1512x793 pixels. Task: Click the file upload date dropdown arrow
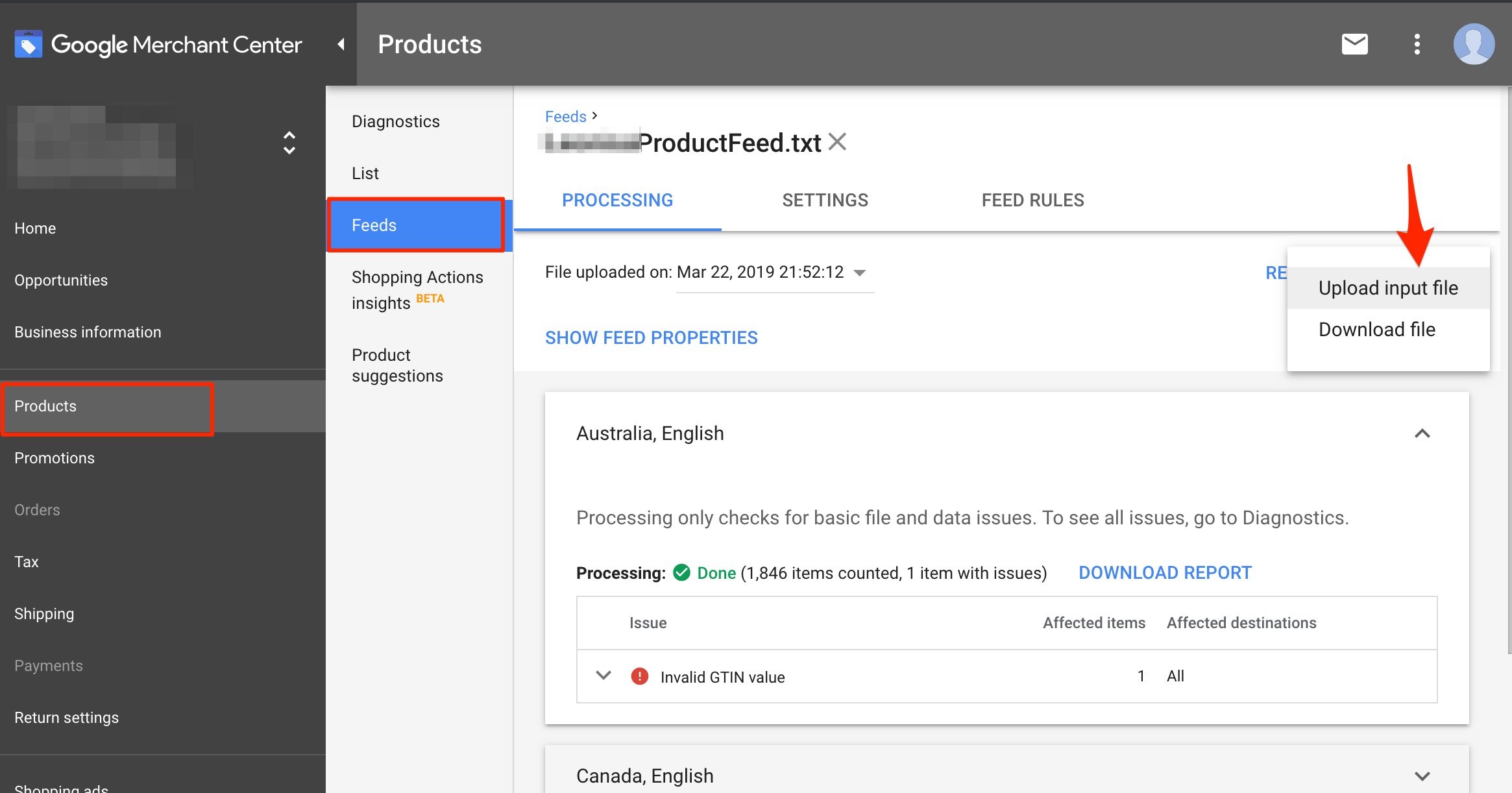click(x=861, y=272)
